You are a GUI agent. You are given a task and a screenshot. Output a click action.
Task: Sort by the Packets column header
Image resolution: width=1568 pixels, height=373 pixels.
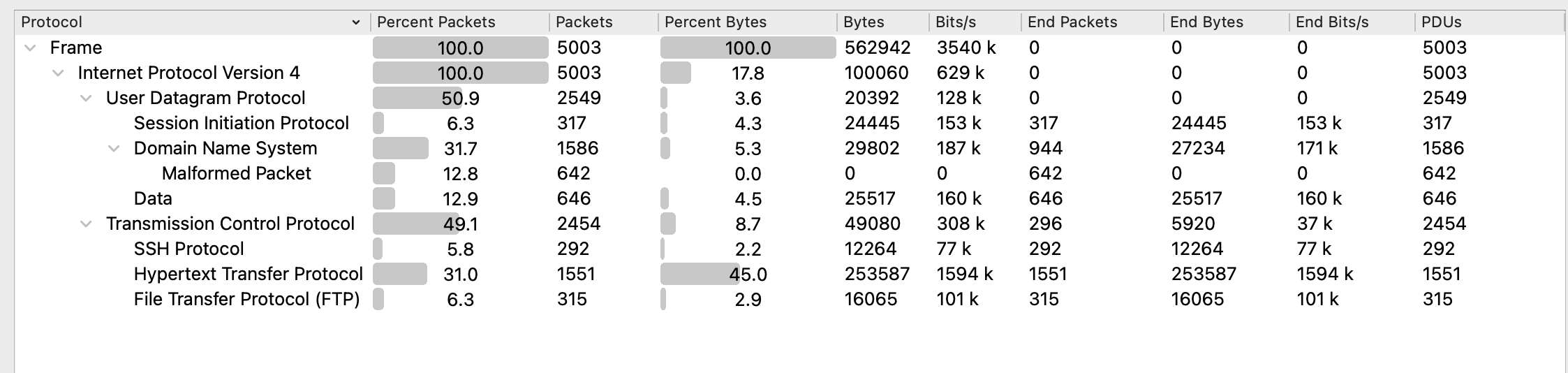click(603, 22)
